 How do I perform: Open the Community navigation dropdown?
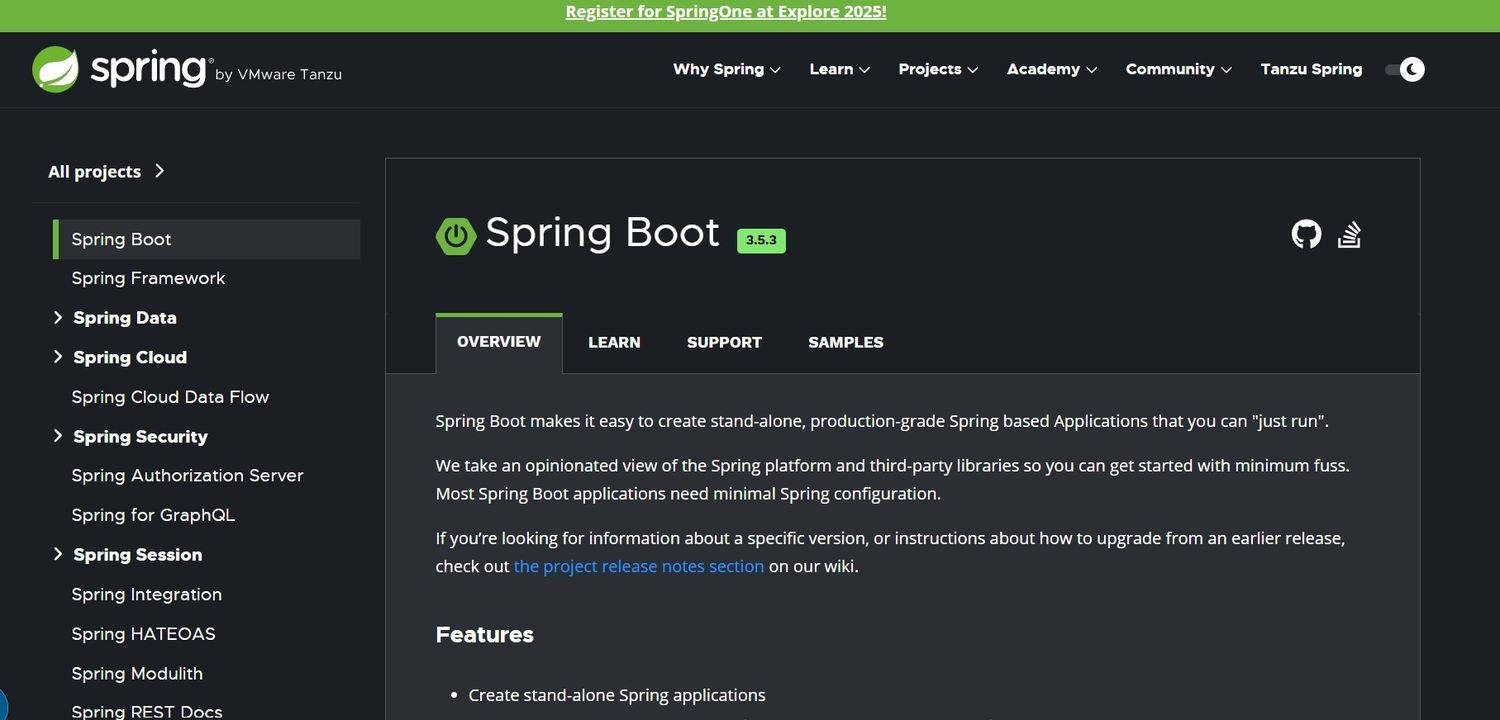[x=1178, y=69]
